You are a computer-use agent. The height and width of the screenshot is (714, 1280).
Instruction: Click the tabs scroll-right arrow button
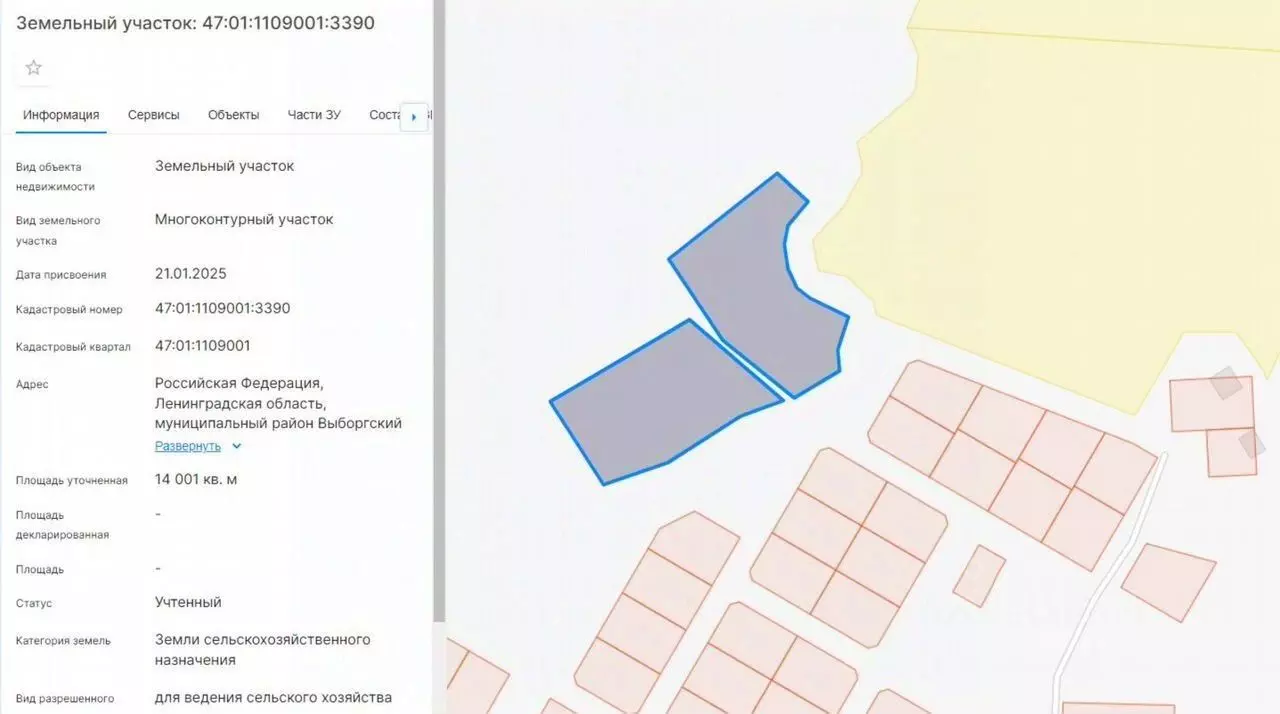coord(414,116)
